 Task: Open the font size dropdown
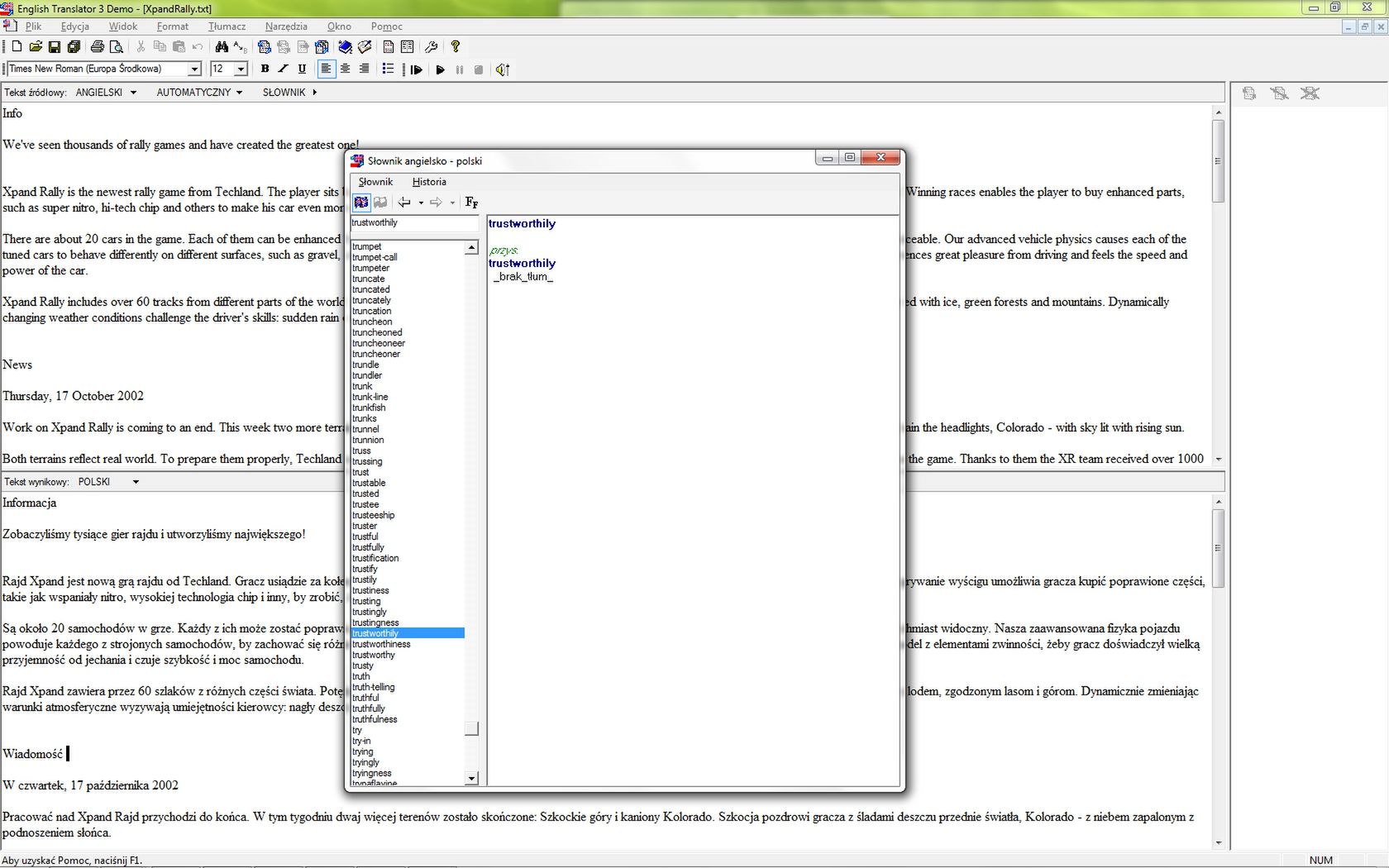tap(241, 69)
